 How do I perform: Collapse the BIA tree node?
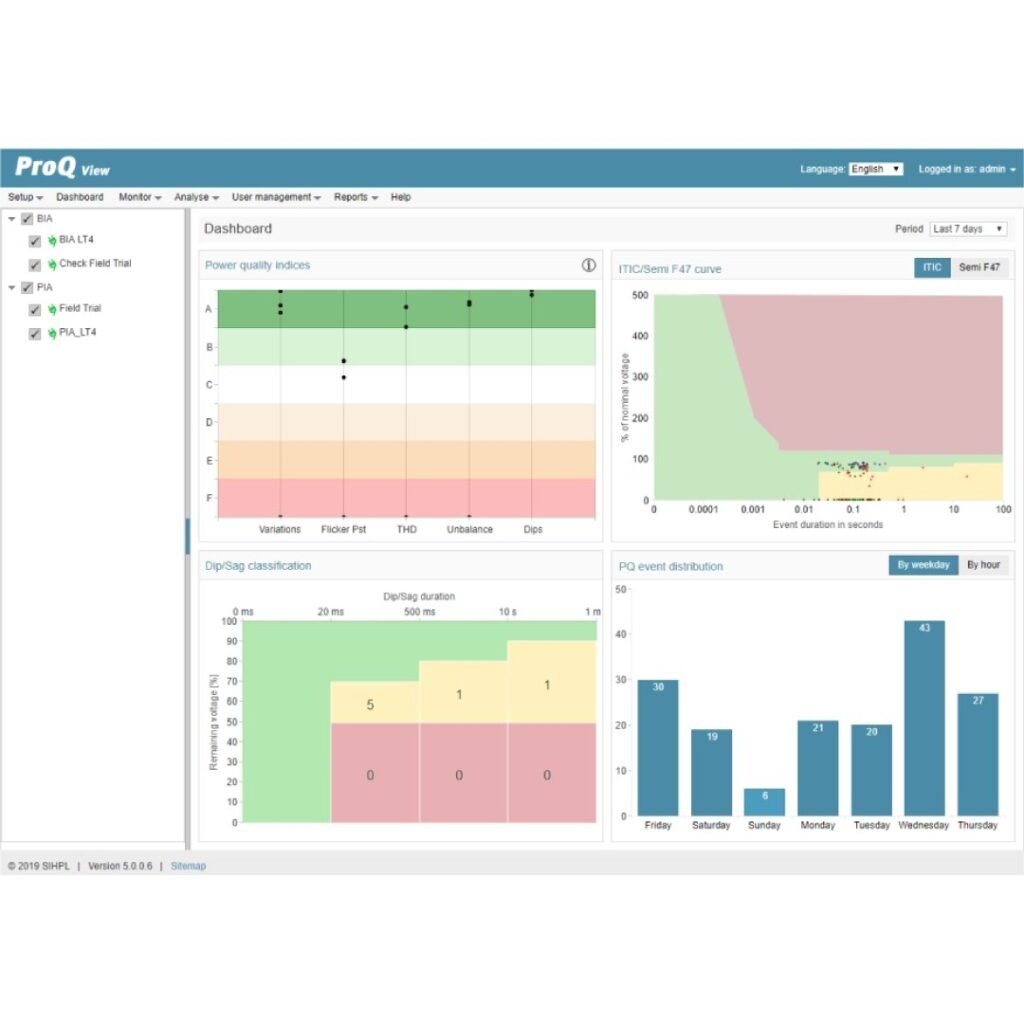[x=12, y=219]
